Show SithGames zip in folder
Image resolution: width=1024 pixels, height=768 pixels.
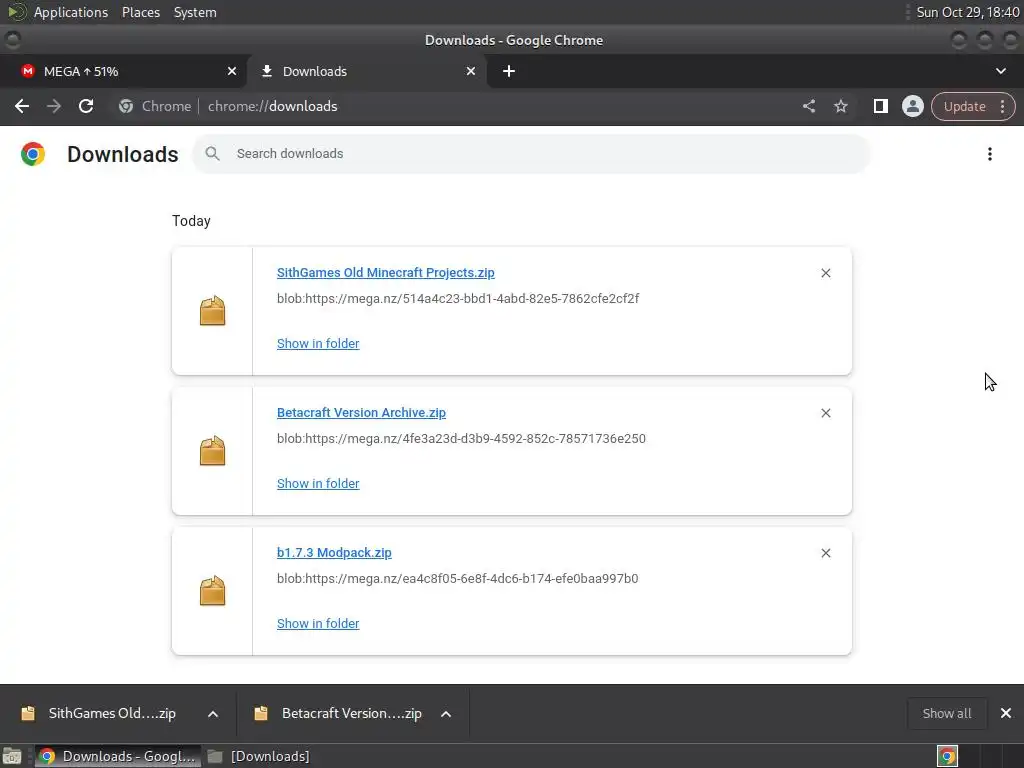tap(318, 344)
